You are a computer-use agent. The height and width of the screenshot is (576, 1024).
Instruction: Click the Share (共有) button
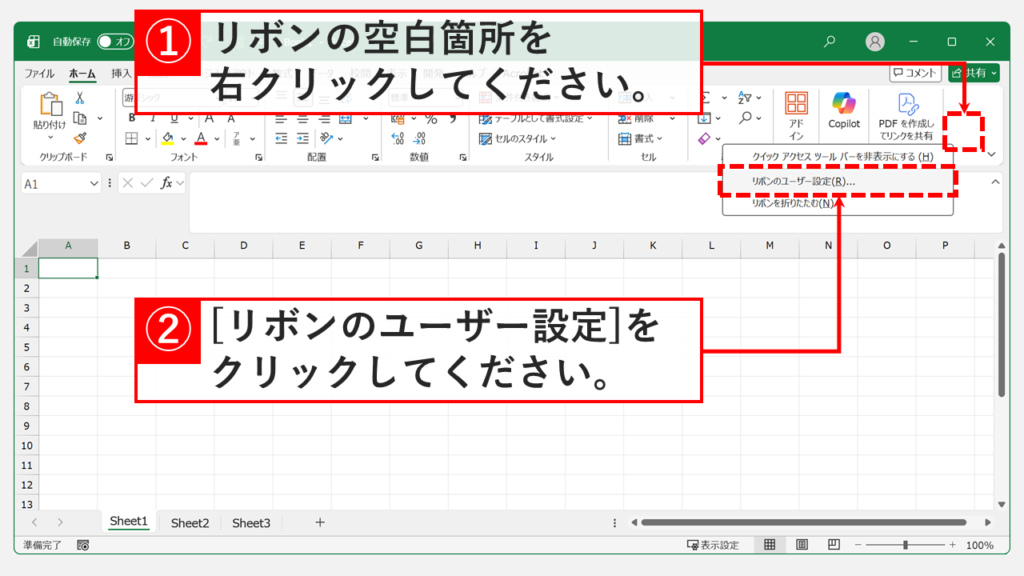(x=974, y=73)
